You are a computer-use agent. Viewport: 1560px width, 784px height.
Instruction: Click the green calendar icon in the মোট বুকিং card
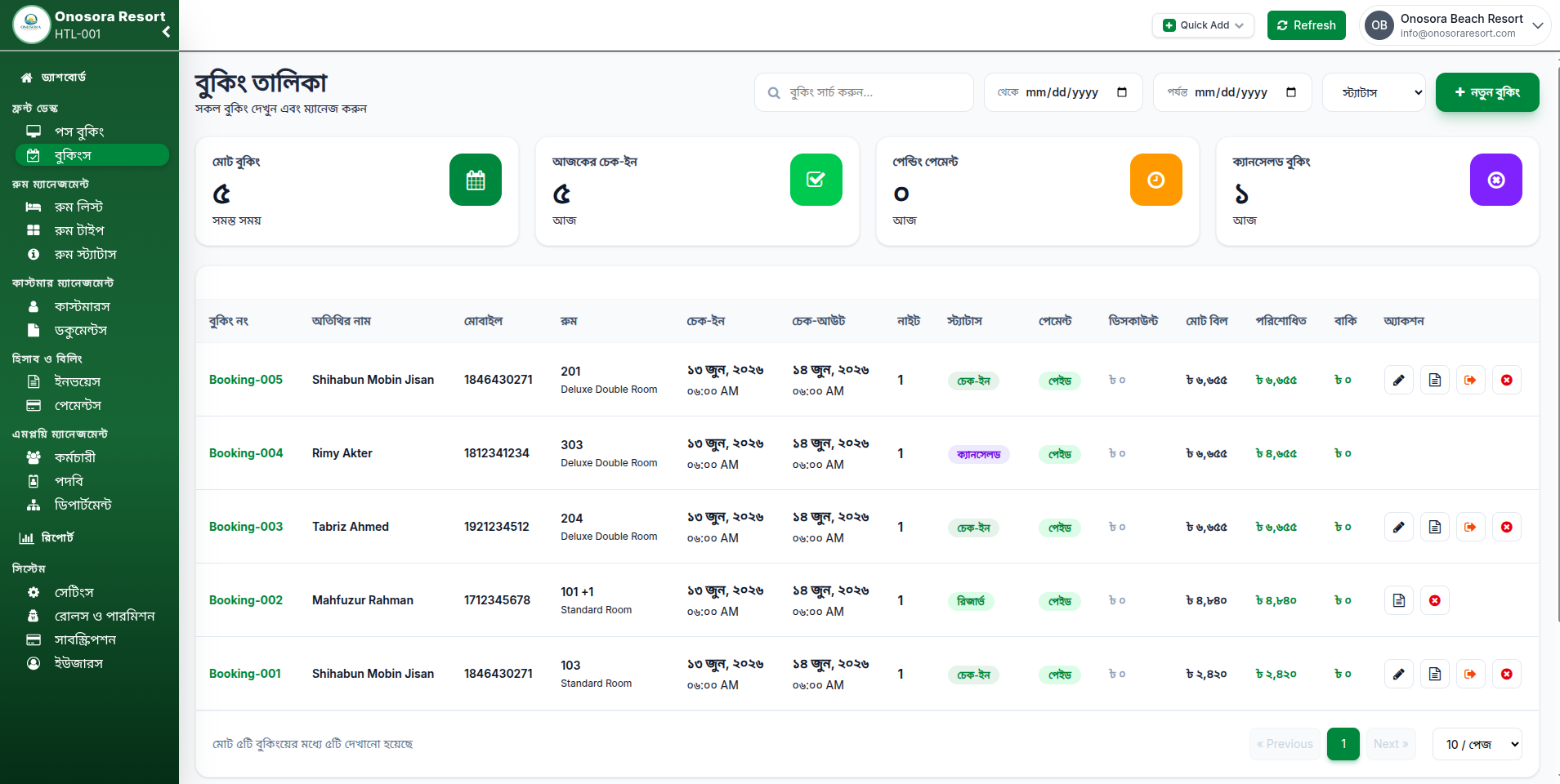pyautogui.click(x=476, y=180)
